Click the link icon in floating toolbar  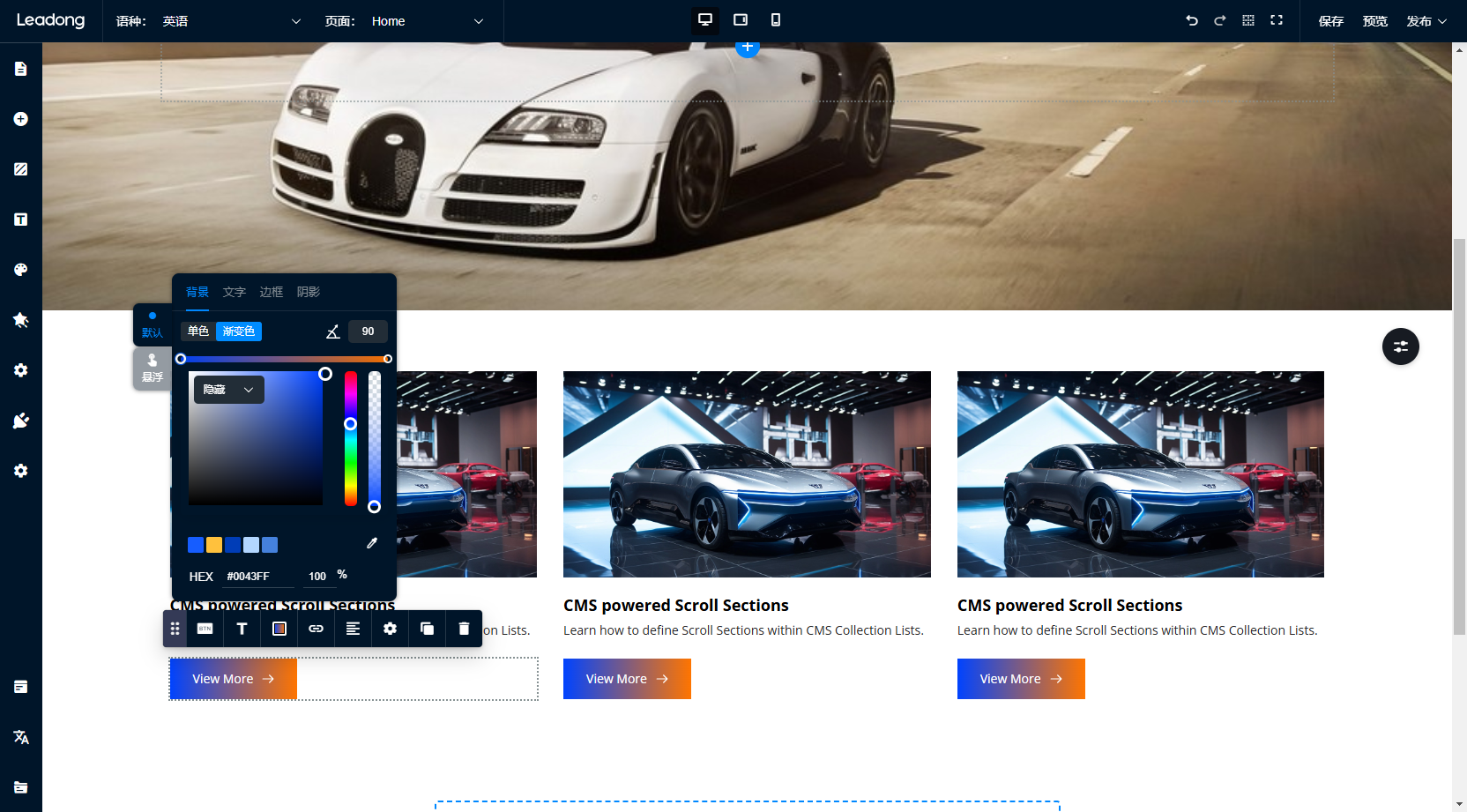click(316, 629)
